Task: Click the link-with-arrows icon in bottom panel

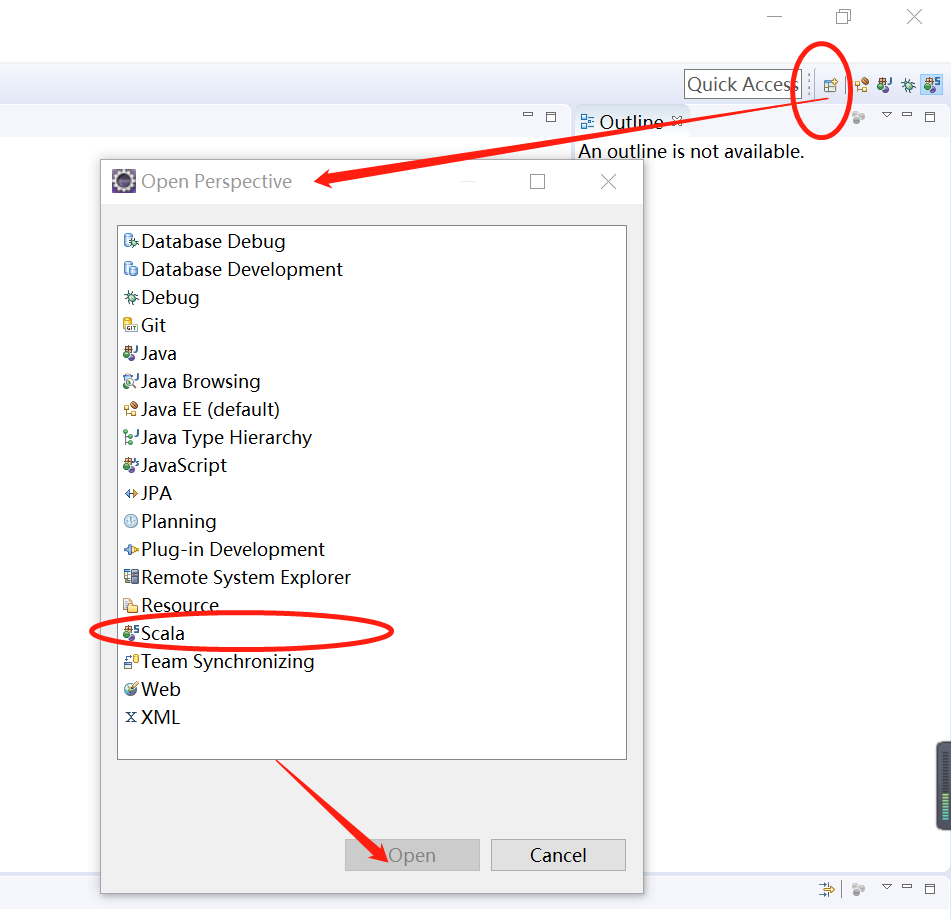Action: 827,889
